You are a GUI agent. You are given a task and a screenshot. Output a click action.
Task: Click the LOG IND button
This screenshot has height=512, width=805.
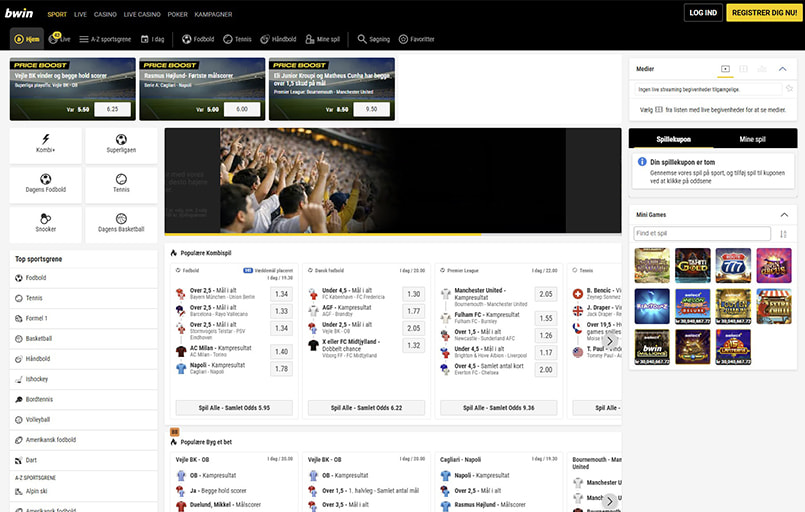coord(703,13)
